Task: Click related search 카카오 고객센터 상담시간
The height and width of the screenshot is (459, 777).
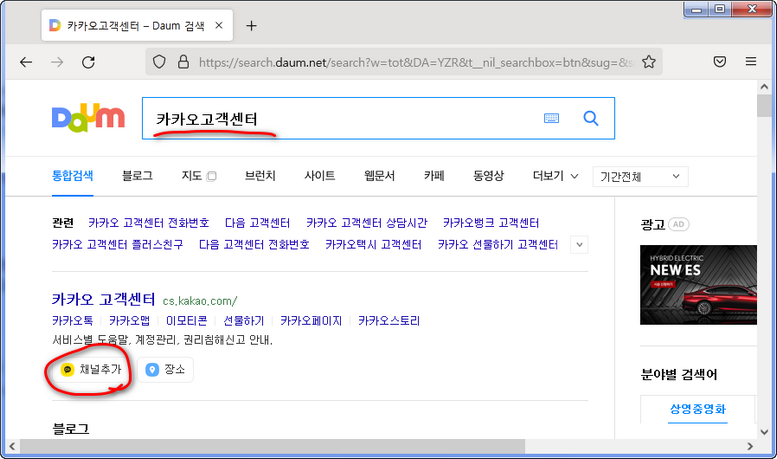Action: pyautogui.click(x=367, y=223)
